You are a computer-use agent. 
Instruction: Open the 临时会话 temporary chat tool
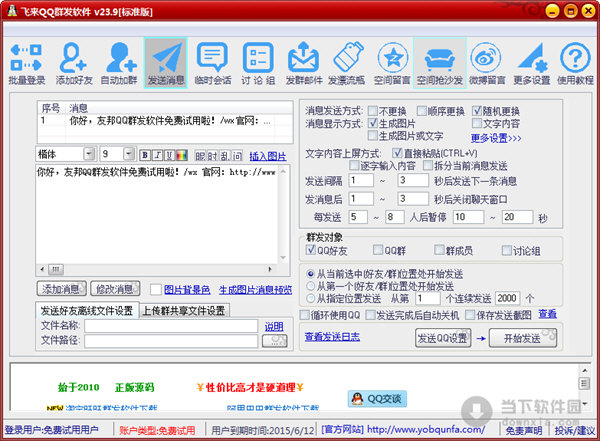tap(212, 64)
